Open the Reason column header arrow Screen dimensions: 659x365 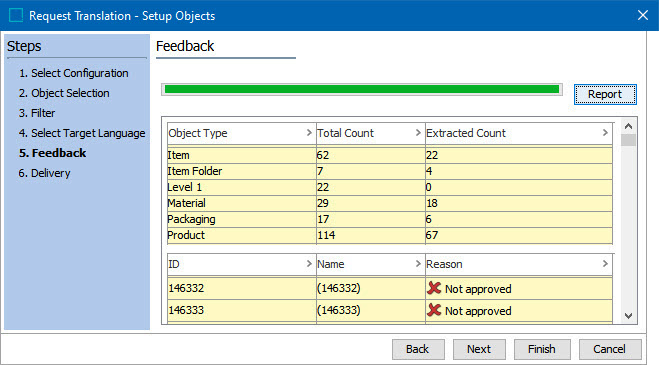(605, 264)
